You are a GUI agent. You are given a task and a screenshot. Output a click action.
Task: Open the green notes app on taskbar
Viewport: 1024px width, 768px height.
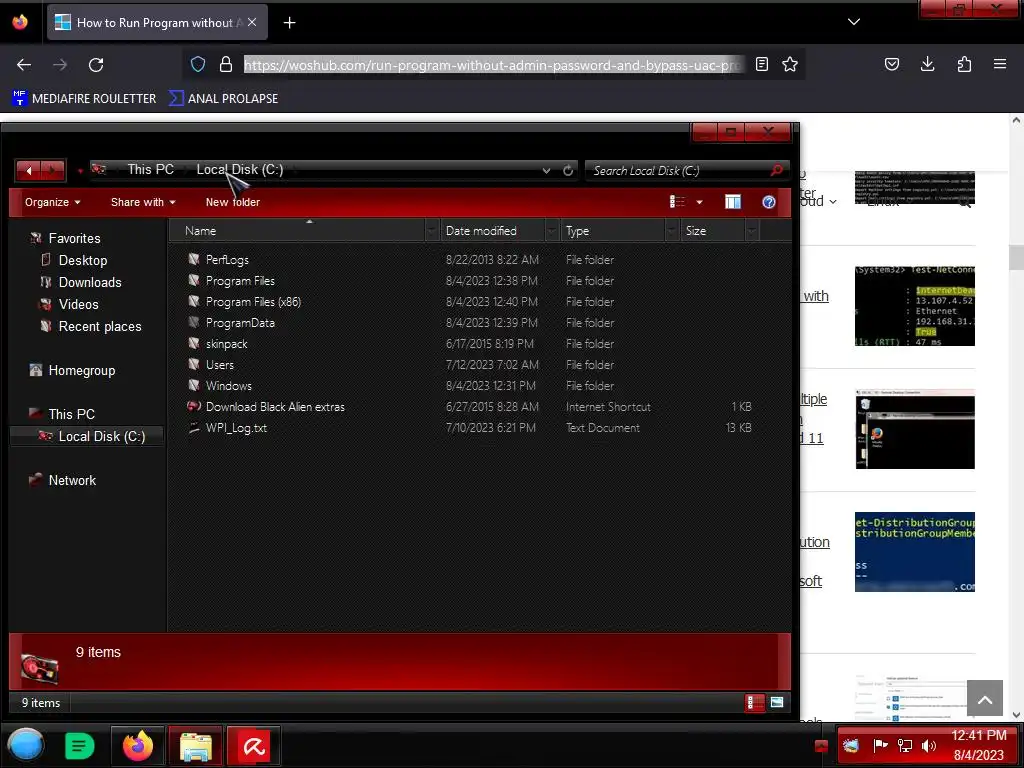pyautogui.click(x=80, y=746)
